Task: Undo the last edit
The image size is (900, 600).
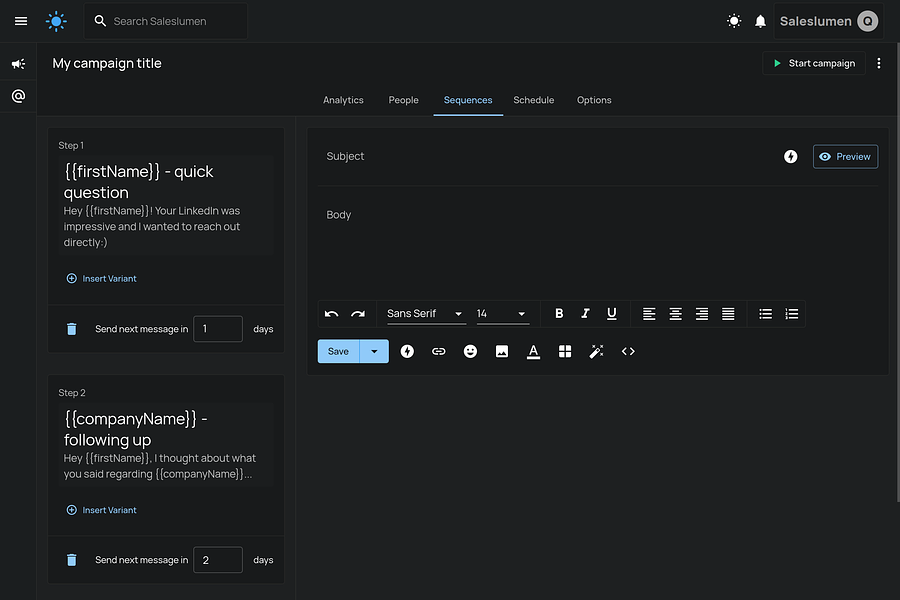Action: pyautogui.click(x=331, y=313)
